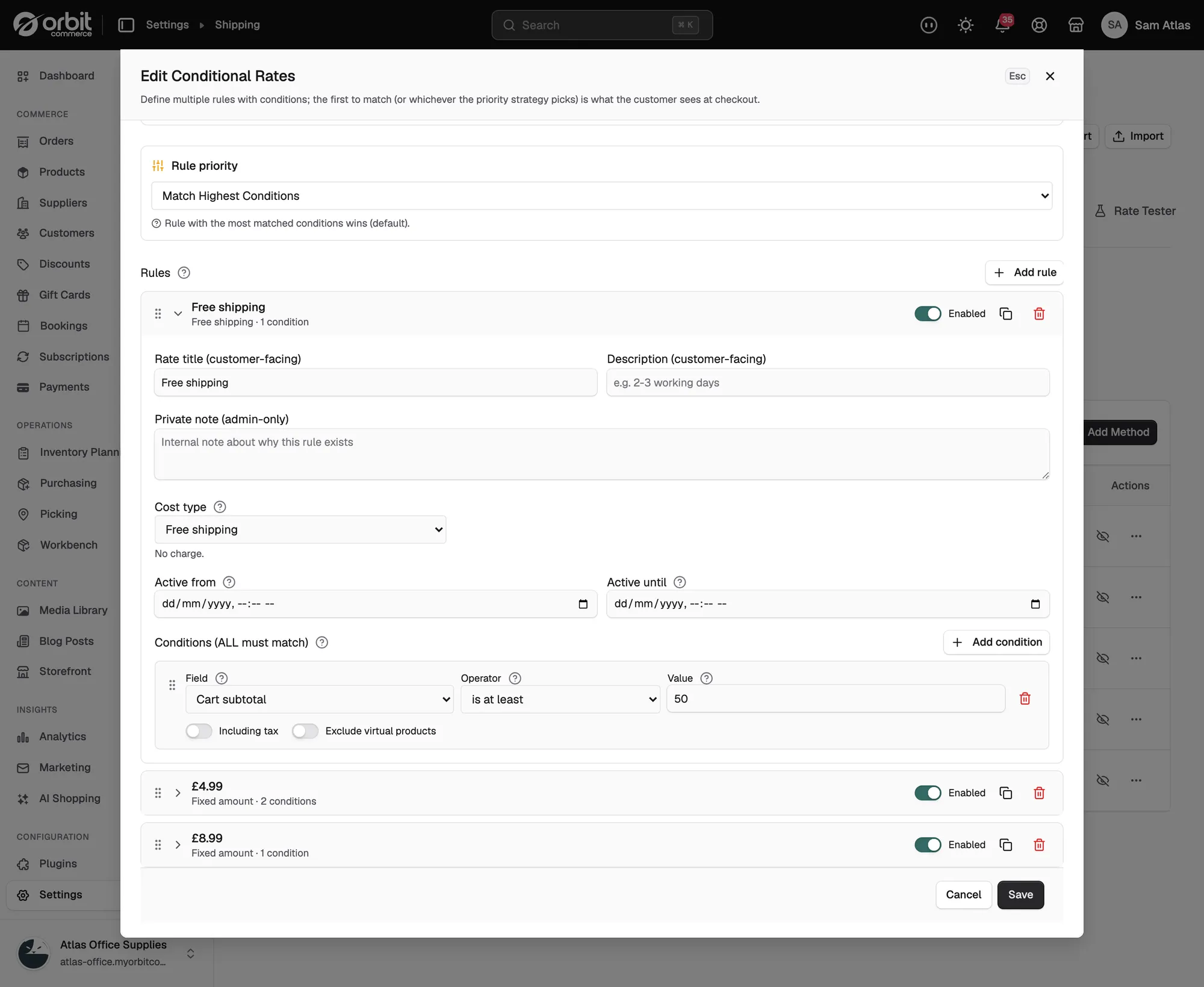1204x987 pixels.
Task: Click the Rules help question icon
Action: click(184, 273)
